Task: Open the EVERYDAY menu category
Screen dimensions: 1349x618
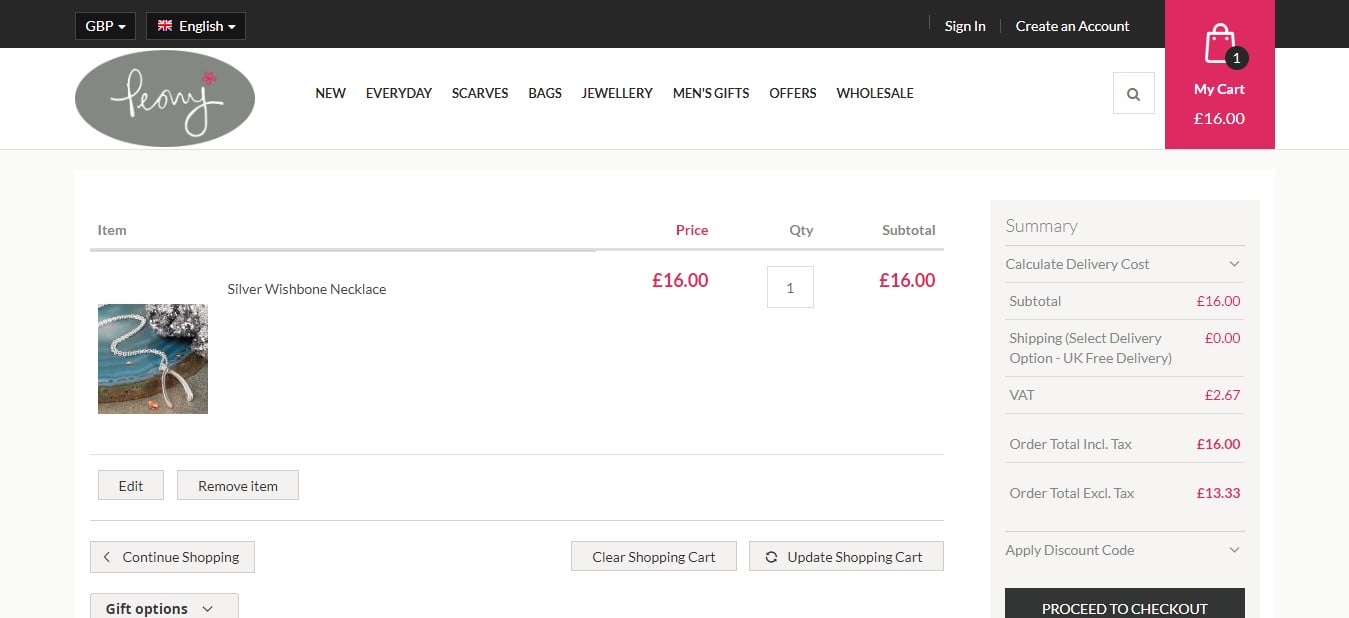Action: point(399,93)
